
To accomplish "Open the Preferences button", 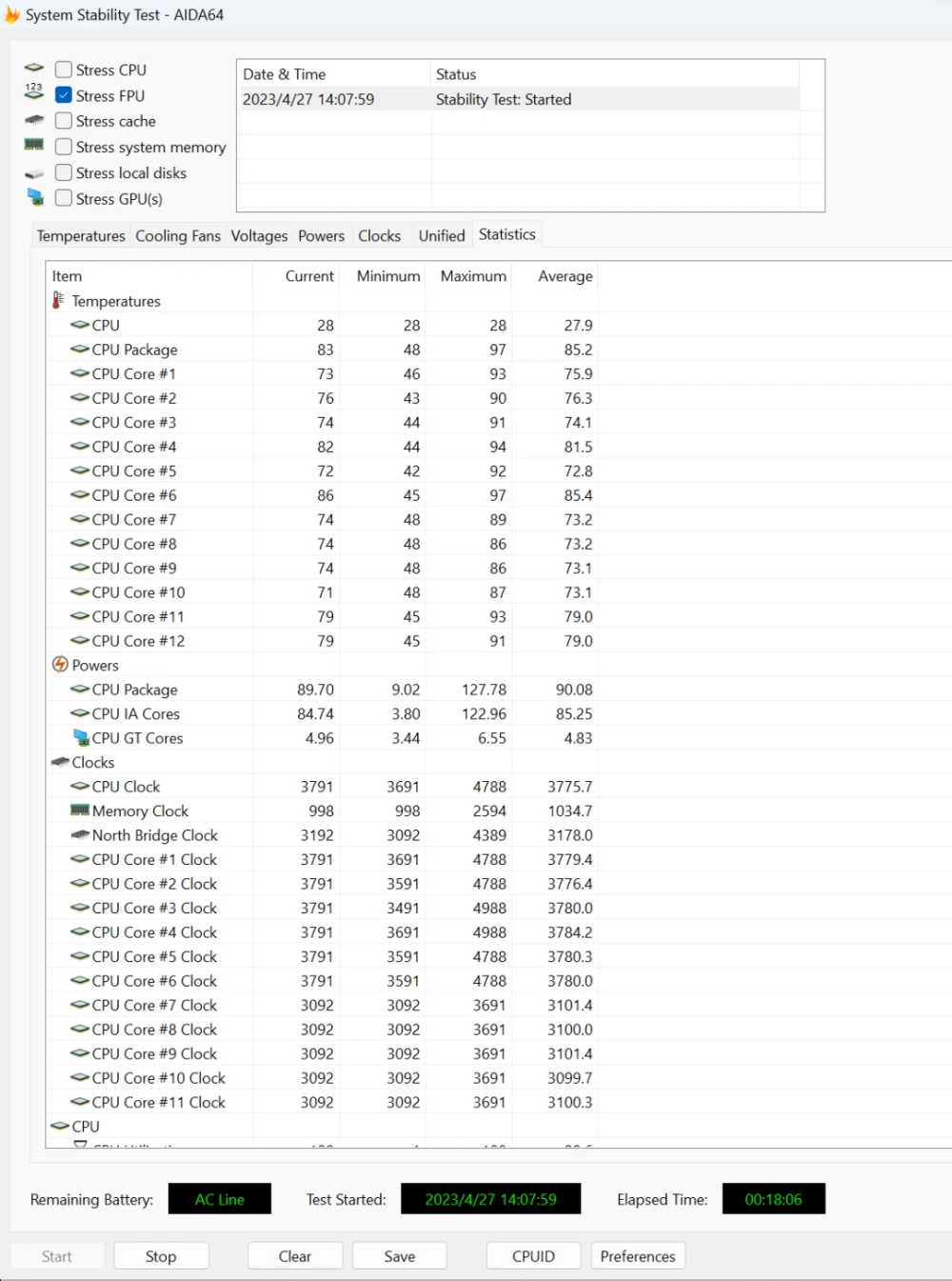I will pyautogui.click(x=638, y=1256).
